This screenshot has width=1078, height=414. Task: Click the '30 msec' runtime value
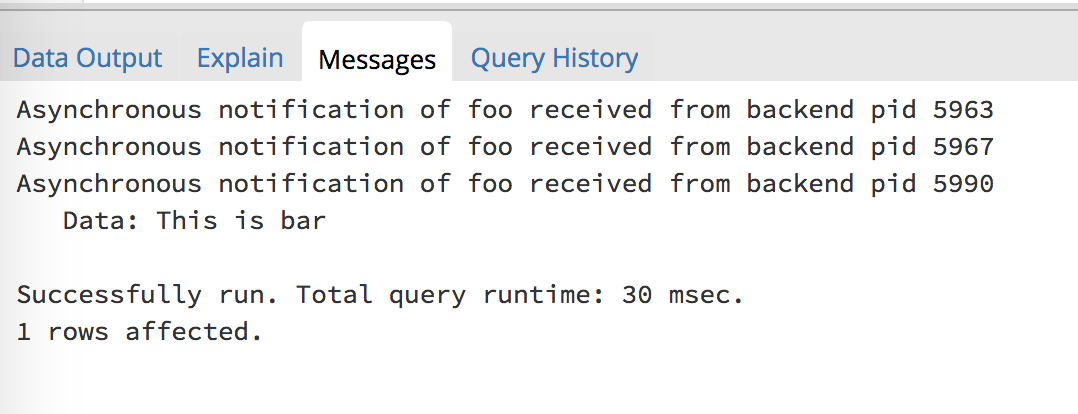[683, 295]
